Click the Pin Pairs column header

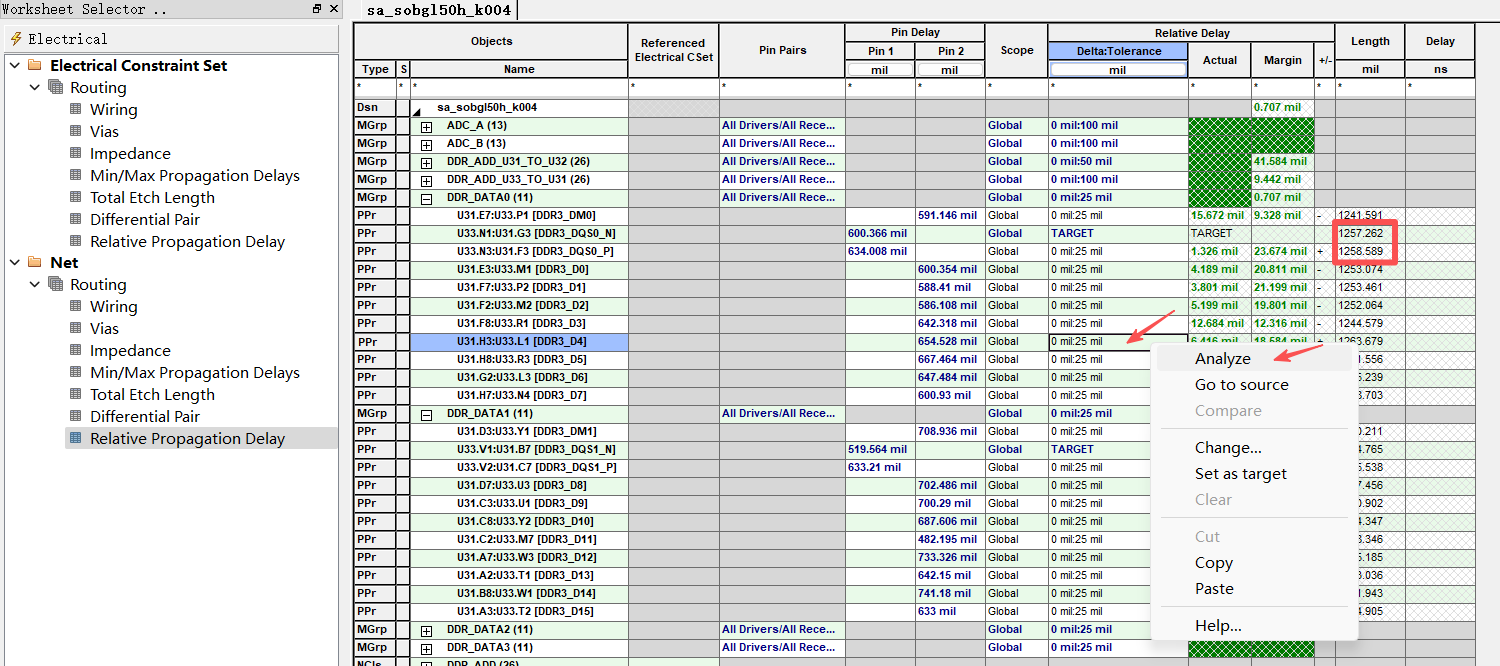(x=781, y=50)
